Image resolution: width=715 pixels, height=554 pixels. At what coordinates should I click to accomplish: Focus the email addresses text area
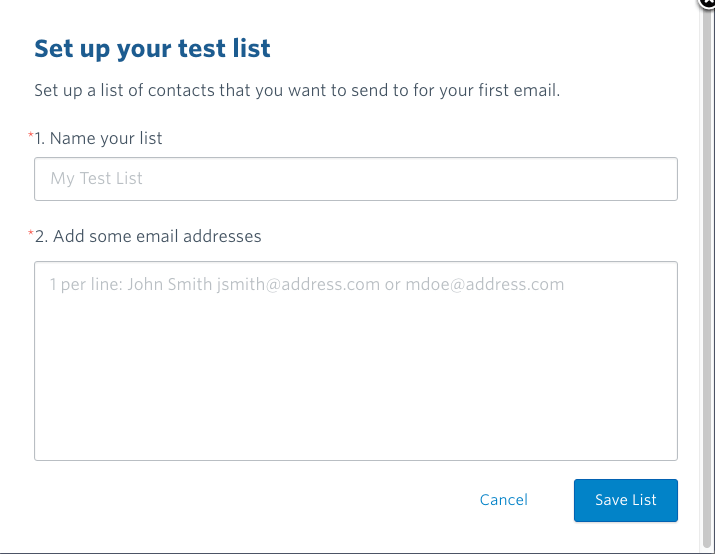tap(356, 361)
